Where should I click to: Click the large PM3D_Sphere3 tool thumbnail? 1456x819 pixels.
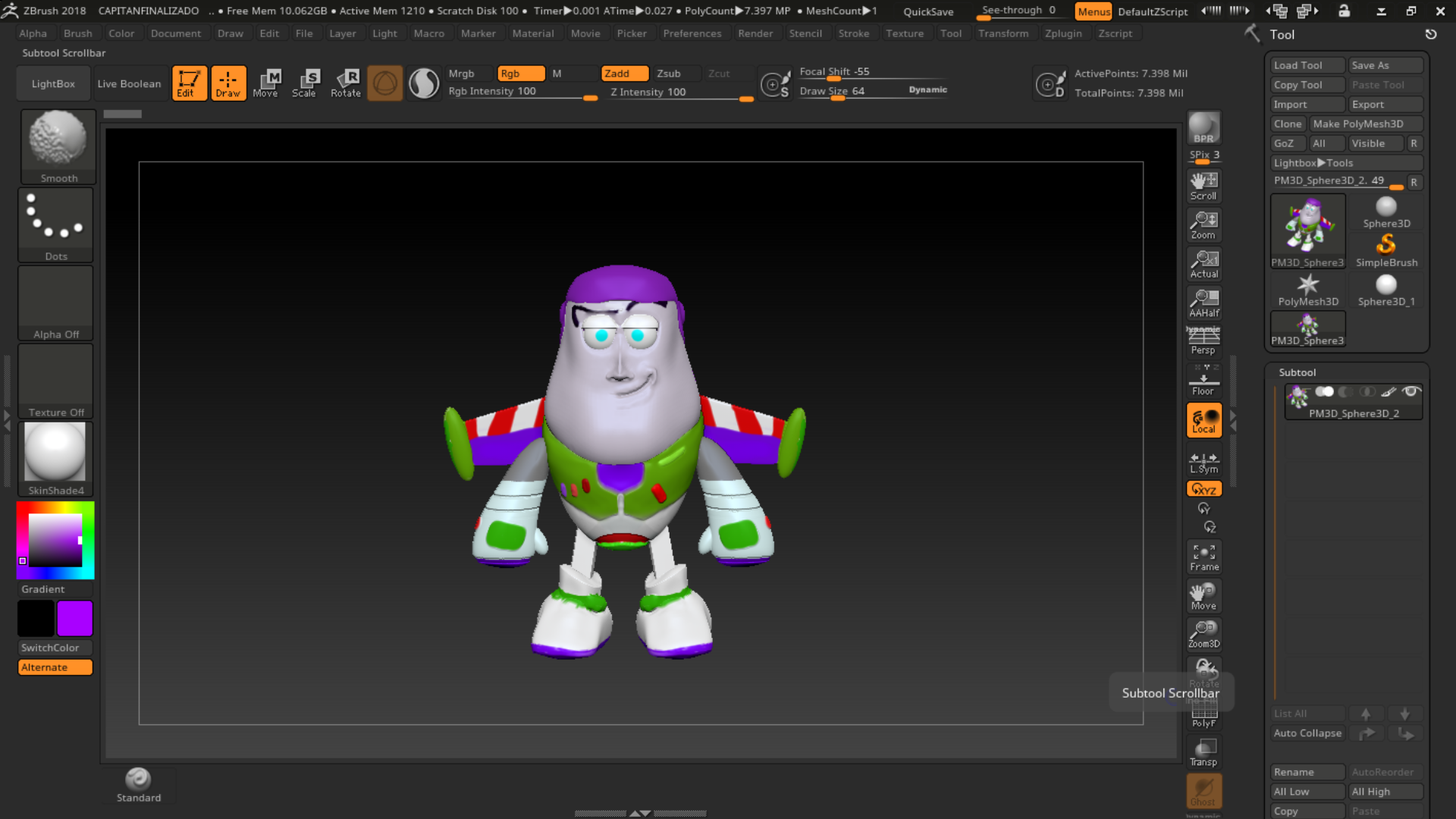(1308, 231)
